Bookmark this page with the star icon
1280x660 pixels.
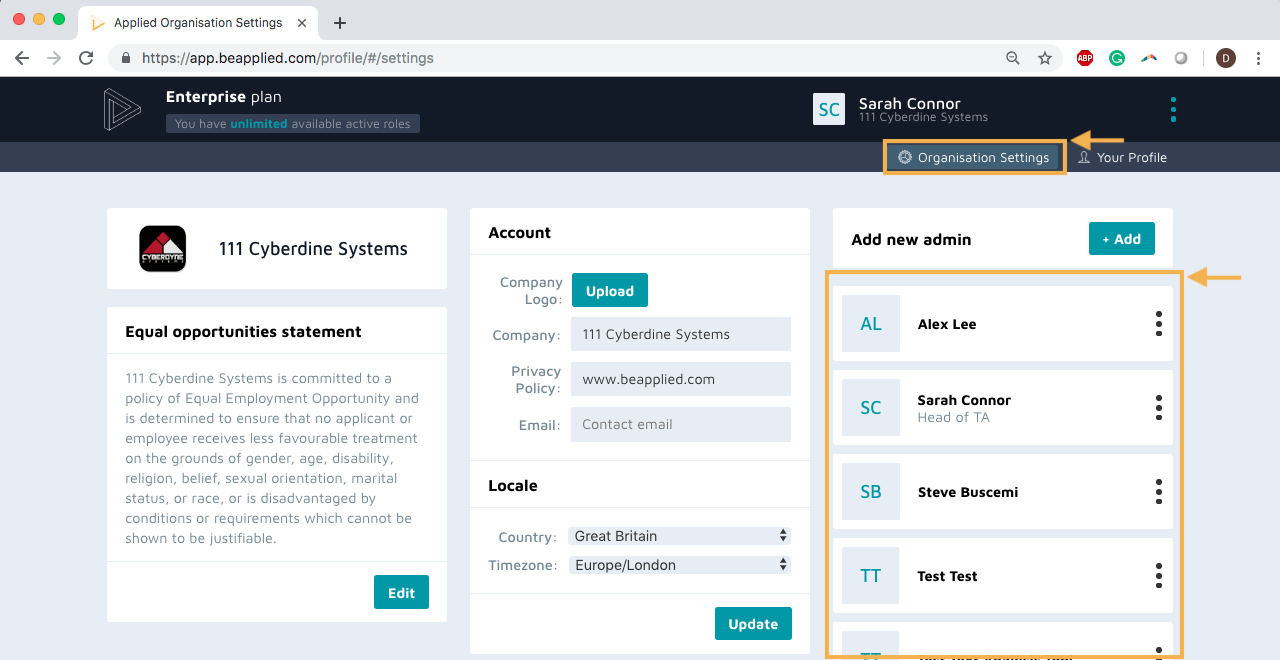tap(1045, 58)
